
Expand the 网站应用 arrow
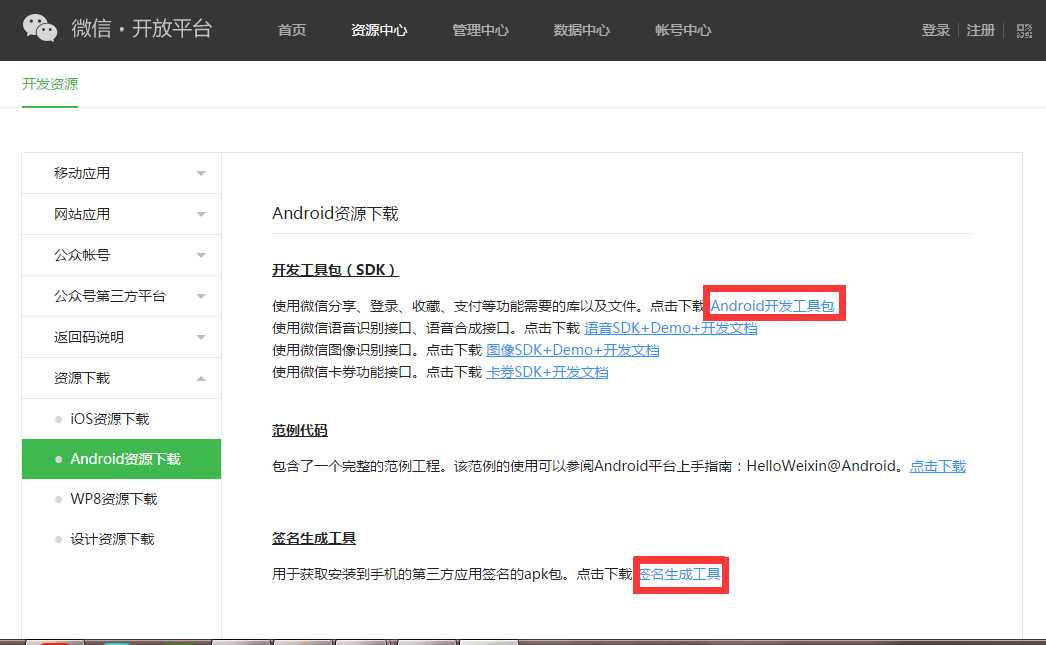coord(201,215)
